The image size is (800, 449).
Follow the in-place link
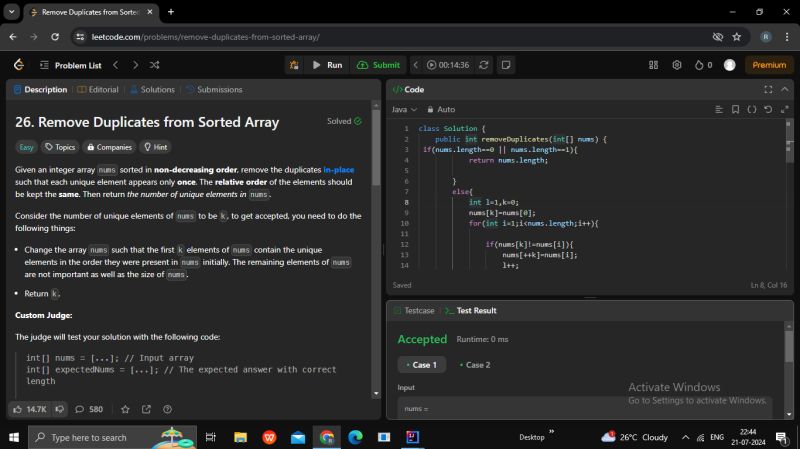pos(339,169)
